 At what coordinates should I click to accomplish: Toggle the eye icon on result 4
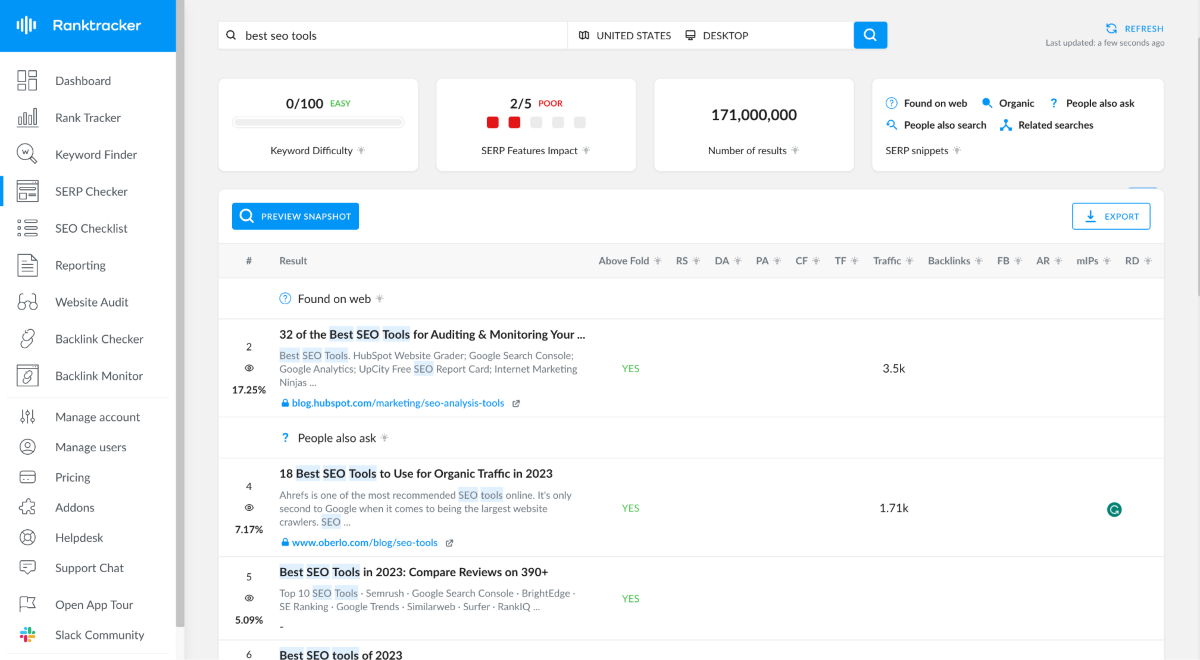[x=249, y=507]
